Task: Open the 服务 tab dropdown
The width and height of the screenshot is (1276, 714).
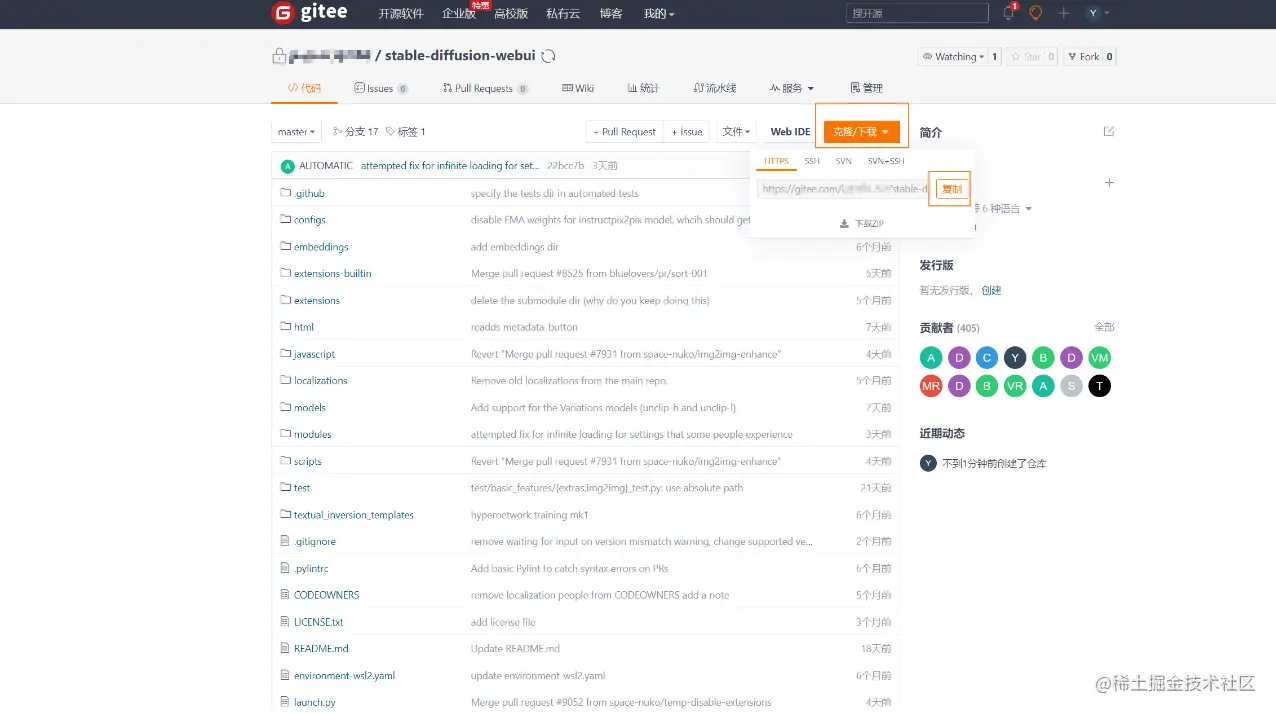Action: [791, 88]
